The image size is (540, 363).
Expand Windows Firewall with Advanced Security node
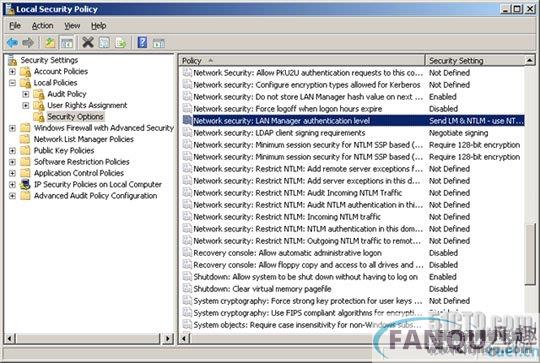12,128
